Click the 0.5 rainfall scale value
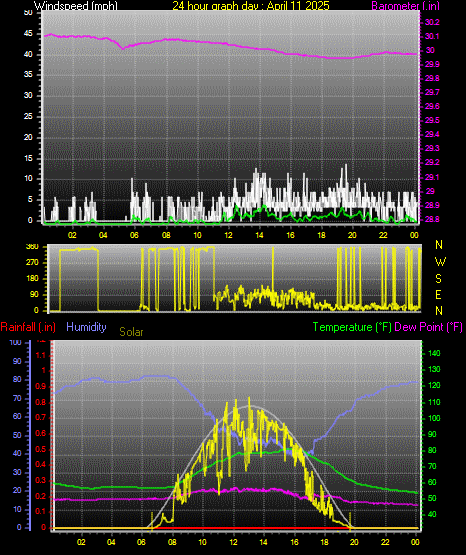Image resolution: width=466 pixels, height=555 pixels. point(41,450)
